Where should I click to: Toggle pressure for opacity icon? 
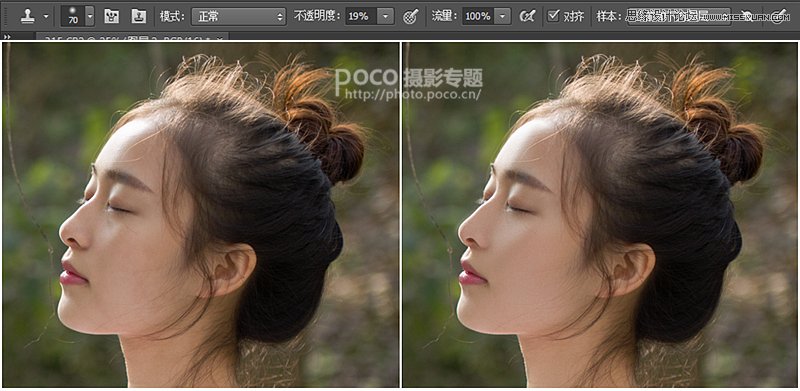point(410,17)
